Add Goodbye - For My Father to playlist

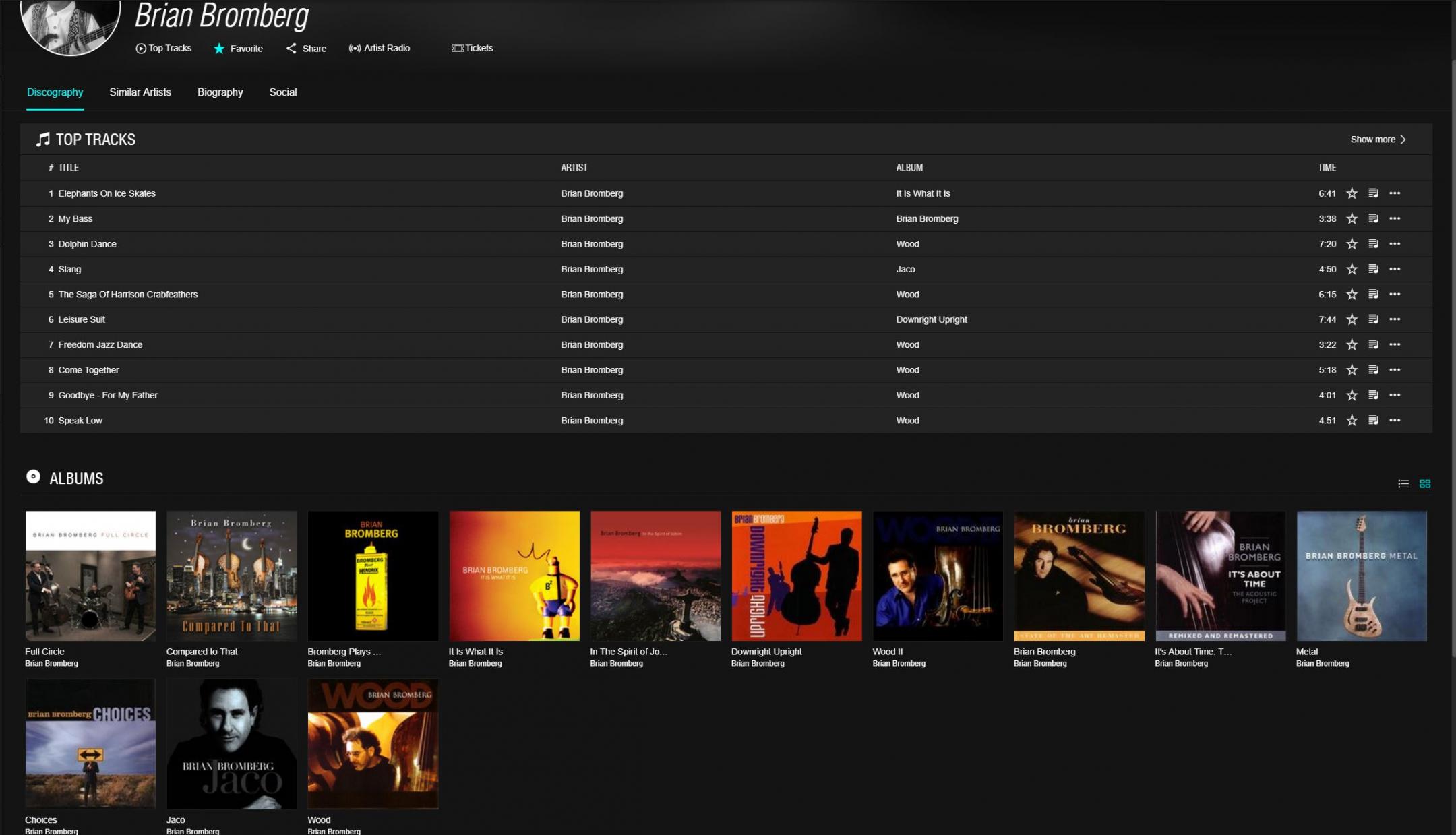tap(1373, 395)
